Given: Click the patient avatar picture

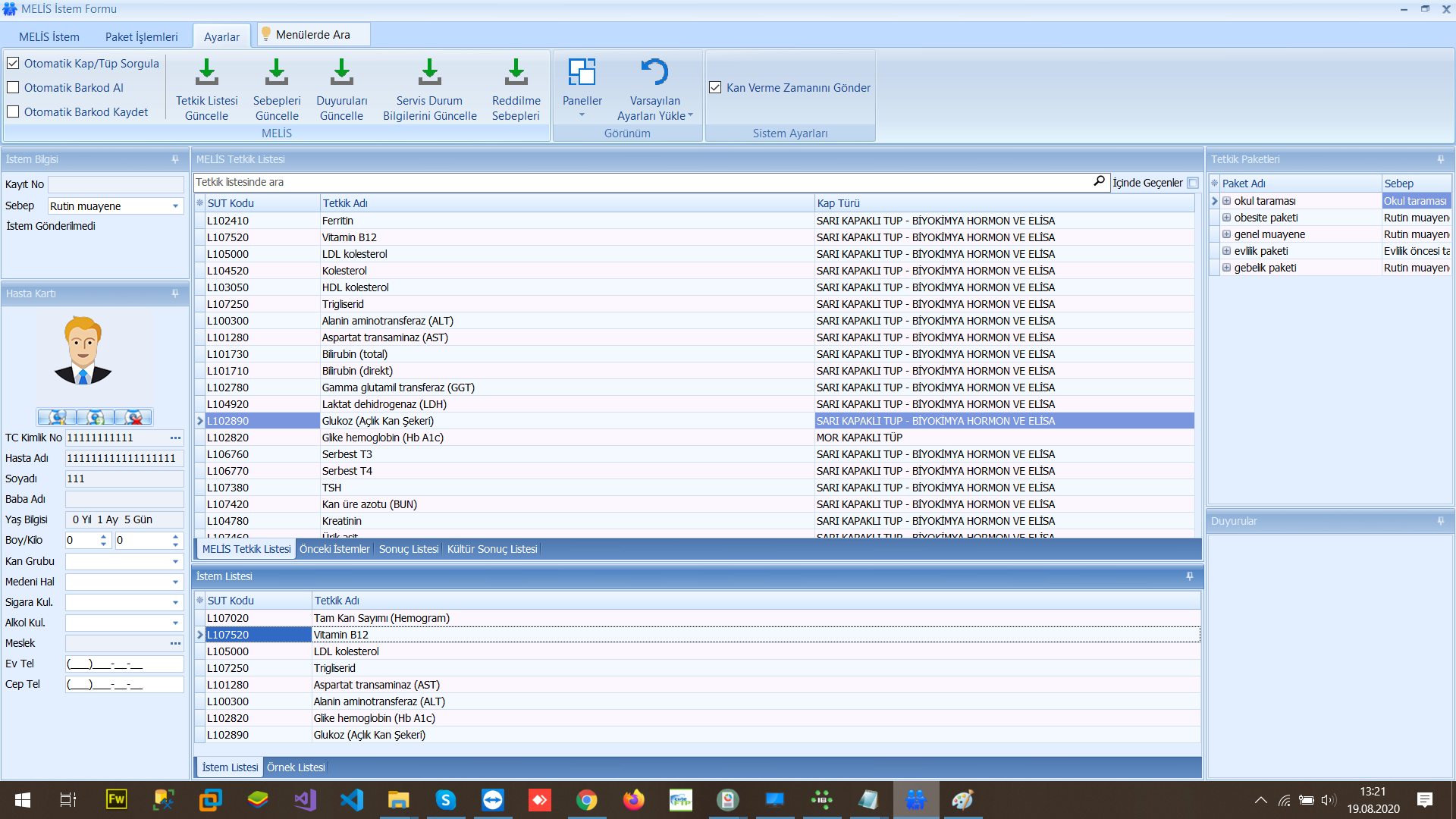Looking at the screenshot, I should 83,350.
